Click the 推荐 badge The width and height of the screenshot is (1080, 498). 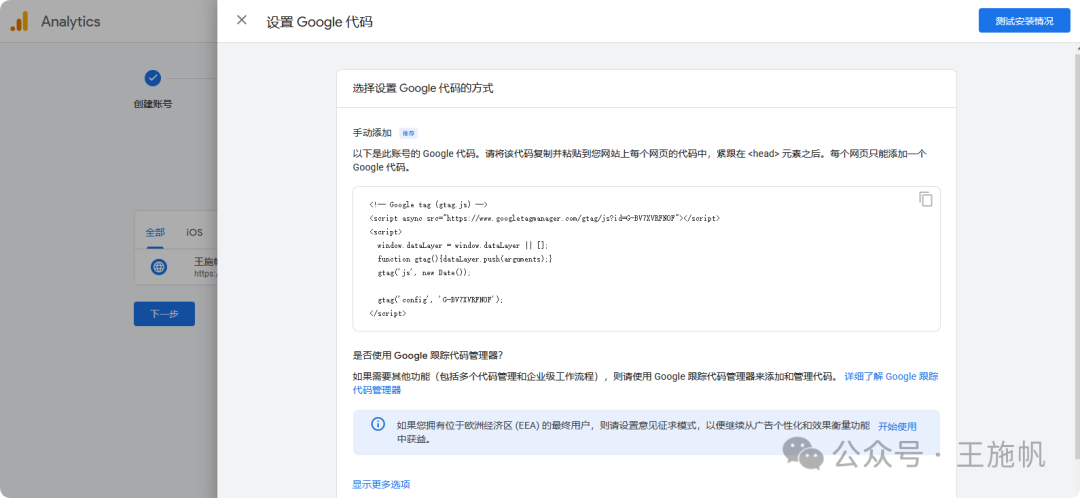point(409,133)
